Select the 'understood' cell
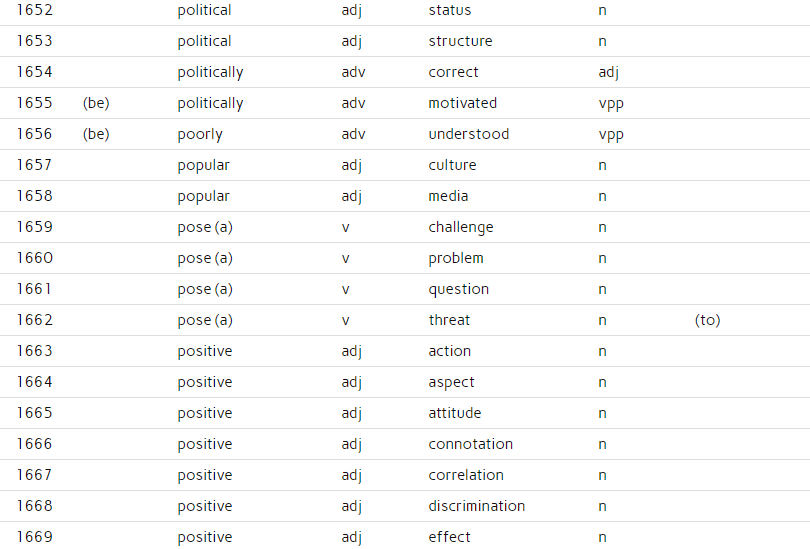 tap(468, 134)
